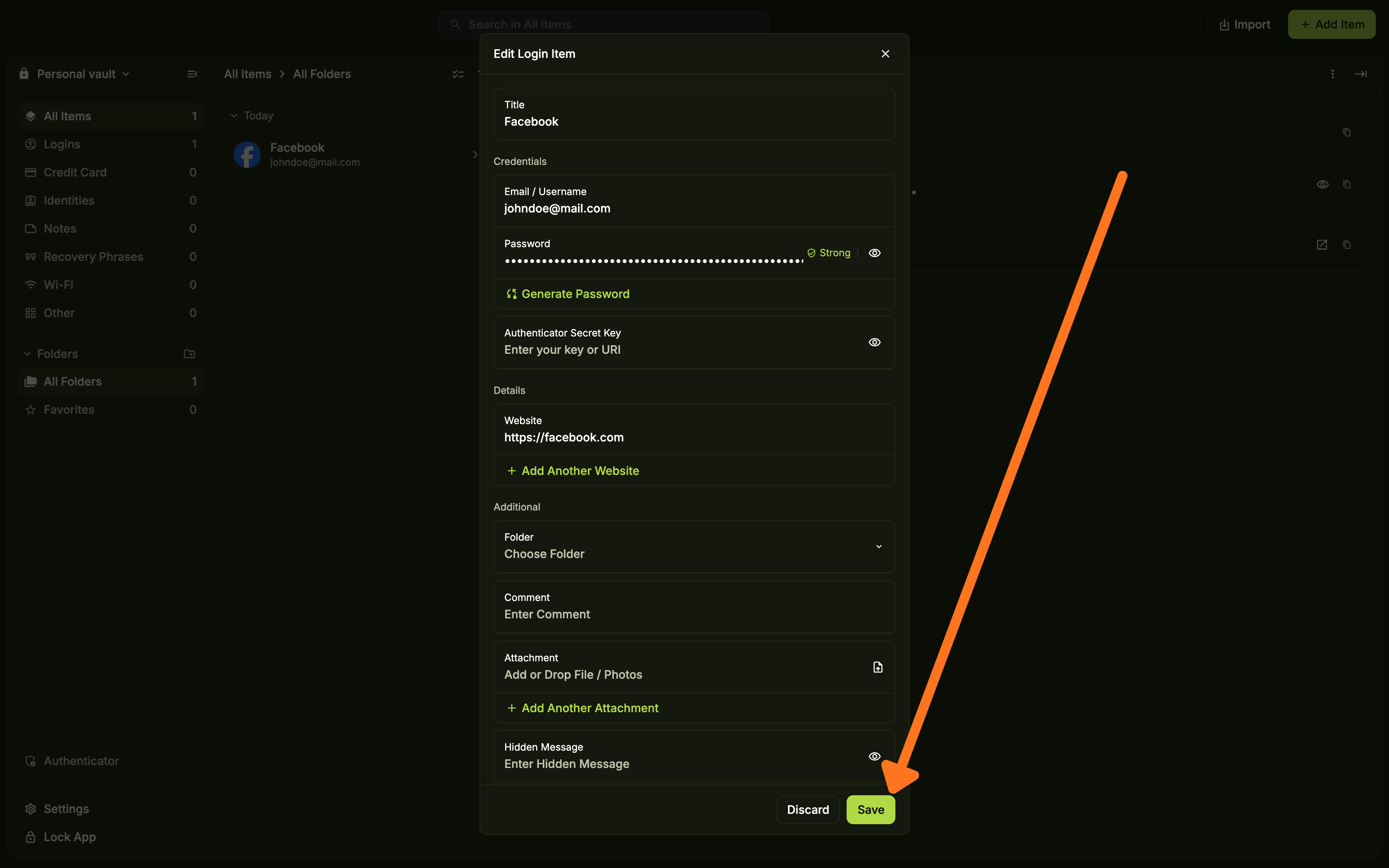Viewport: 1389px width, 868px height.
Task: Select All Items in the sidebar
Action: coord(110,116)
